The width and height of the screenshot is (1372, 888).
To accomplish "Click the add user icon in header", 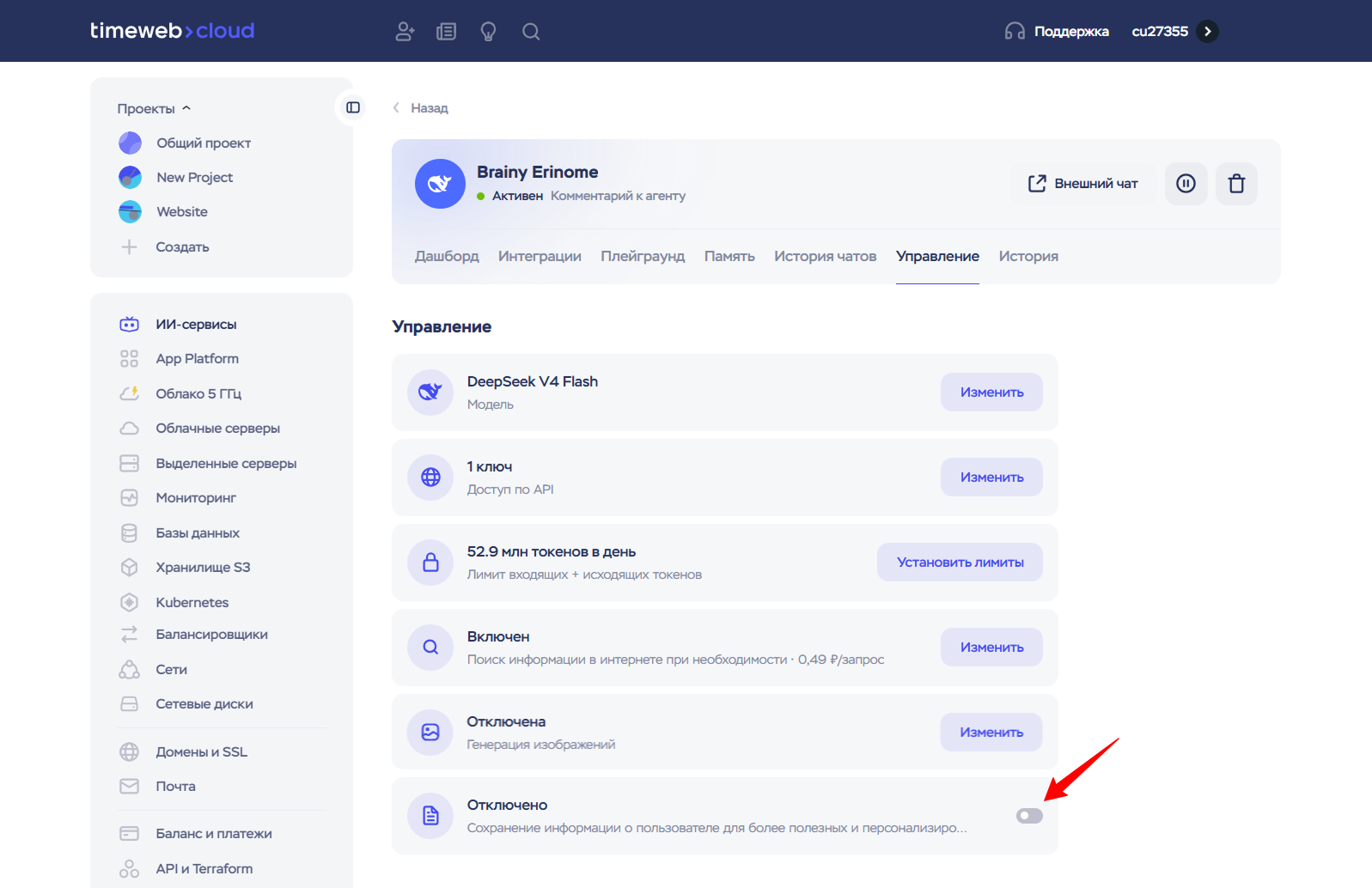I will point(405,32).
